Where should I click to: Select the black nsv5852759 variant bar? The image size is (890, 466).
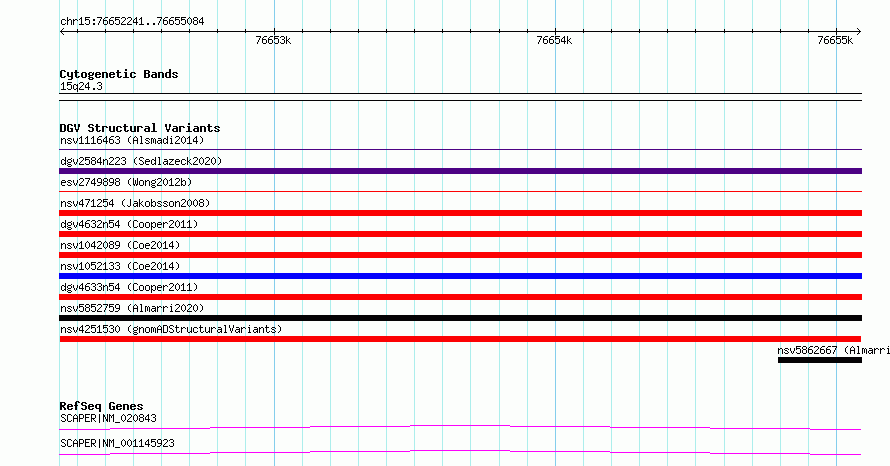pyautogui.click(x=460, y=318)
